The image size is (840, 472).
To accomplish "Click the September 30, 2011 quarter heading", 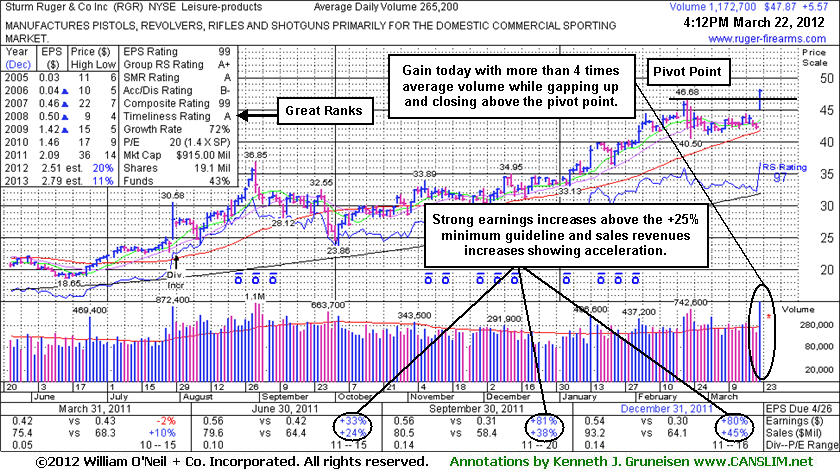I will (x=476, y=409).
